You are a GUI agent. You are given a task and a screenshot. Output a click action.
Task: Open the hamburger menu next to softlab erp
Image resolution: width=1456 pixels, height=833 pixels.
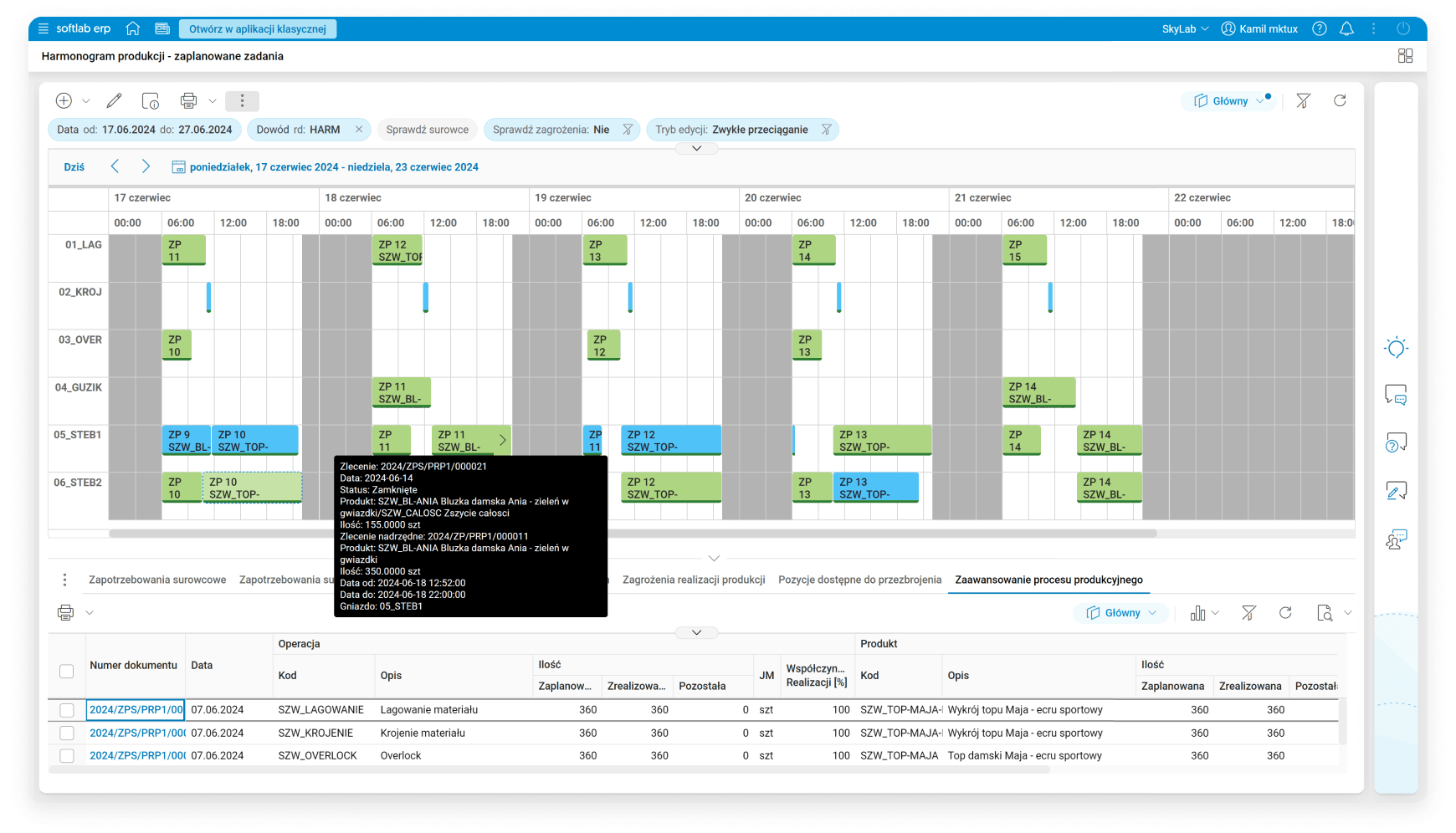pos(44,28)
